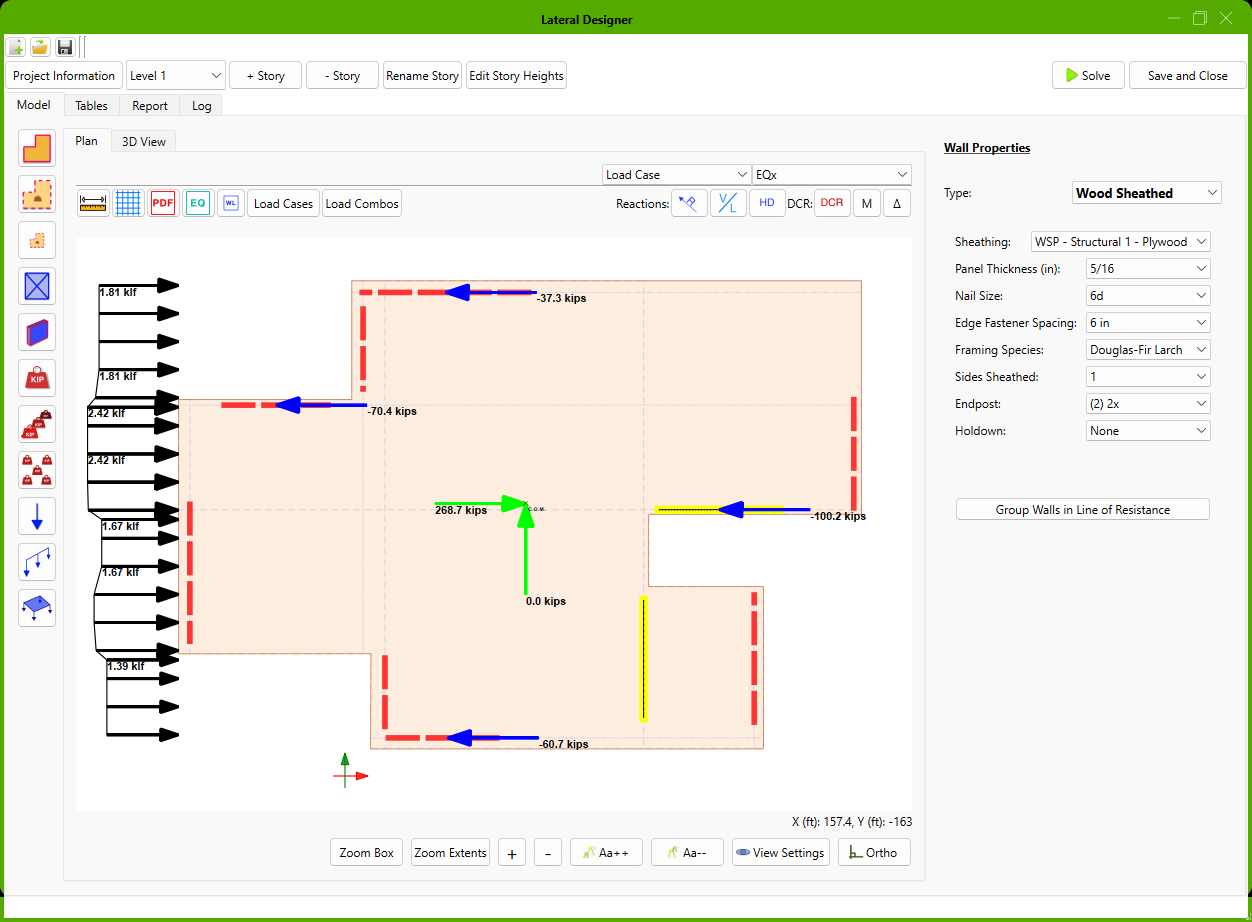1252x922 pixels.
Task: Select the single KIP weight load tool
Action: [37, 378]
